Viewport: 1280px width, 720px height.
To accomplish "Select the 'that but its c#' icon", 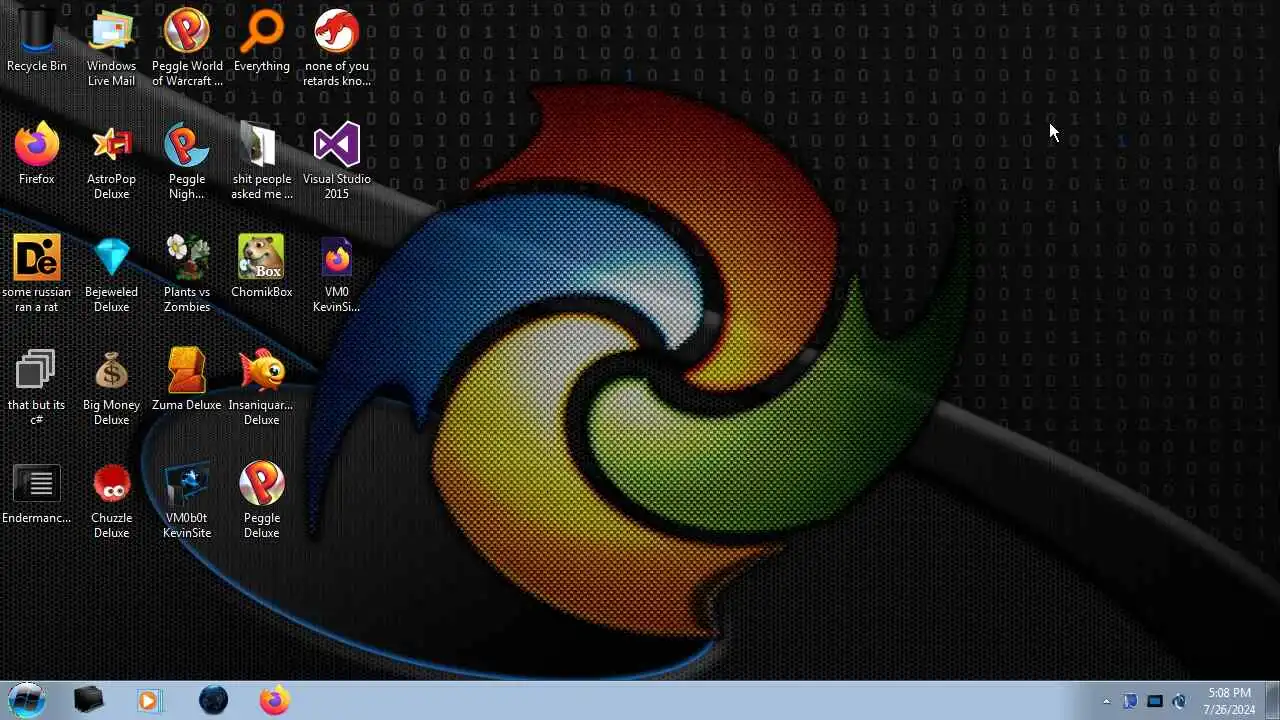I will tap(37, 388).
